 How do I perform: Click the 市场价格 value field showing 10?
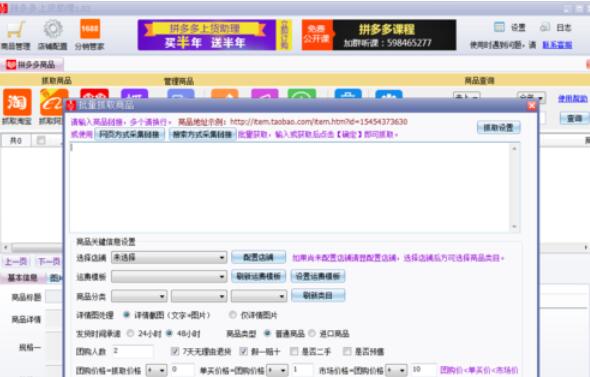coord(424,371)
